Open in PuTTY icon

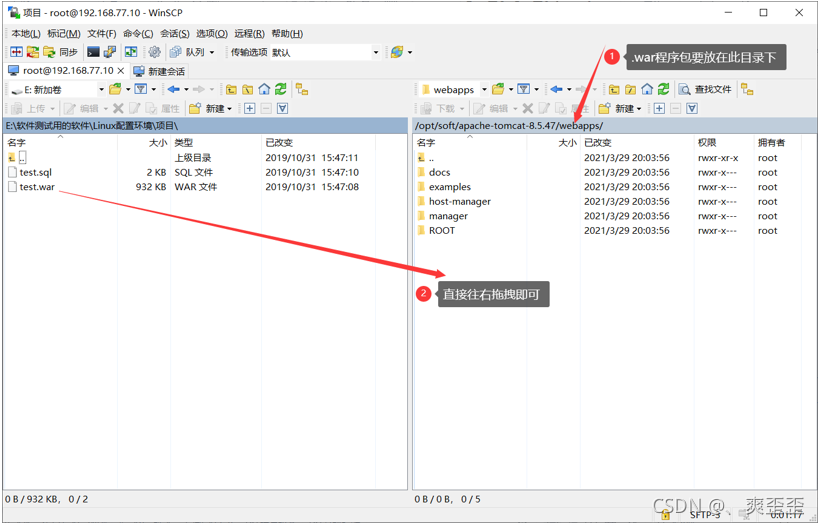(x=110, y=52)
